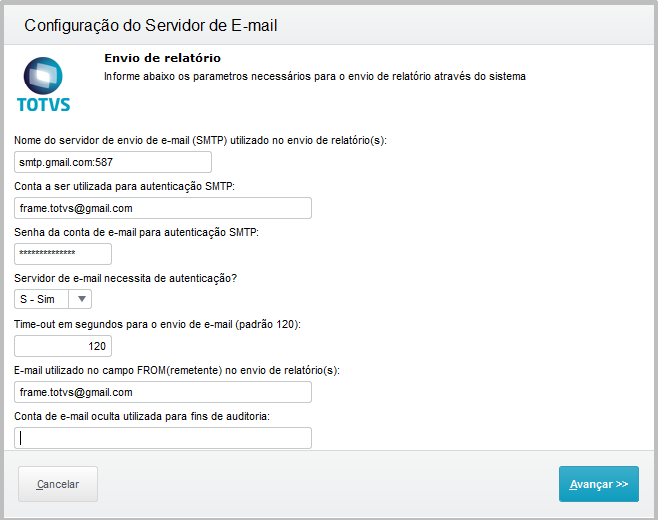The width and height of the screenshot is (658, 520).
Task: Click the 'Time-out em segundos' label
Action: pyautogui.click(x=157, y=324)
